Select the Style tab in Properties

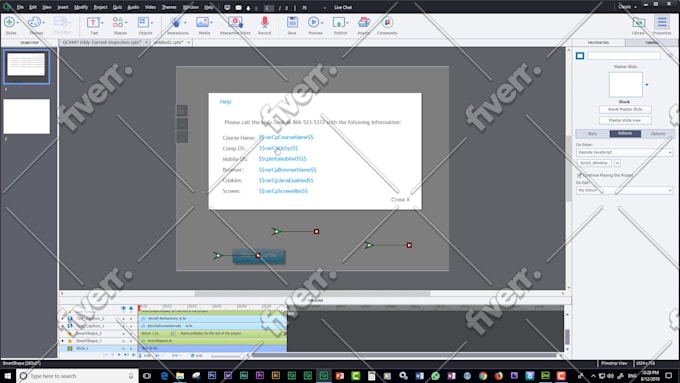click(x=592, y=134)
